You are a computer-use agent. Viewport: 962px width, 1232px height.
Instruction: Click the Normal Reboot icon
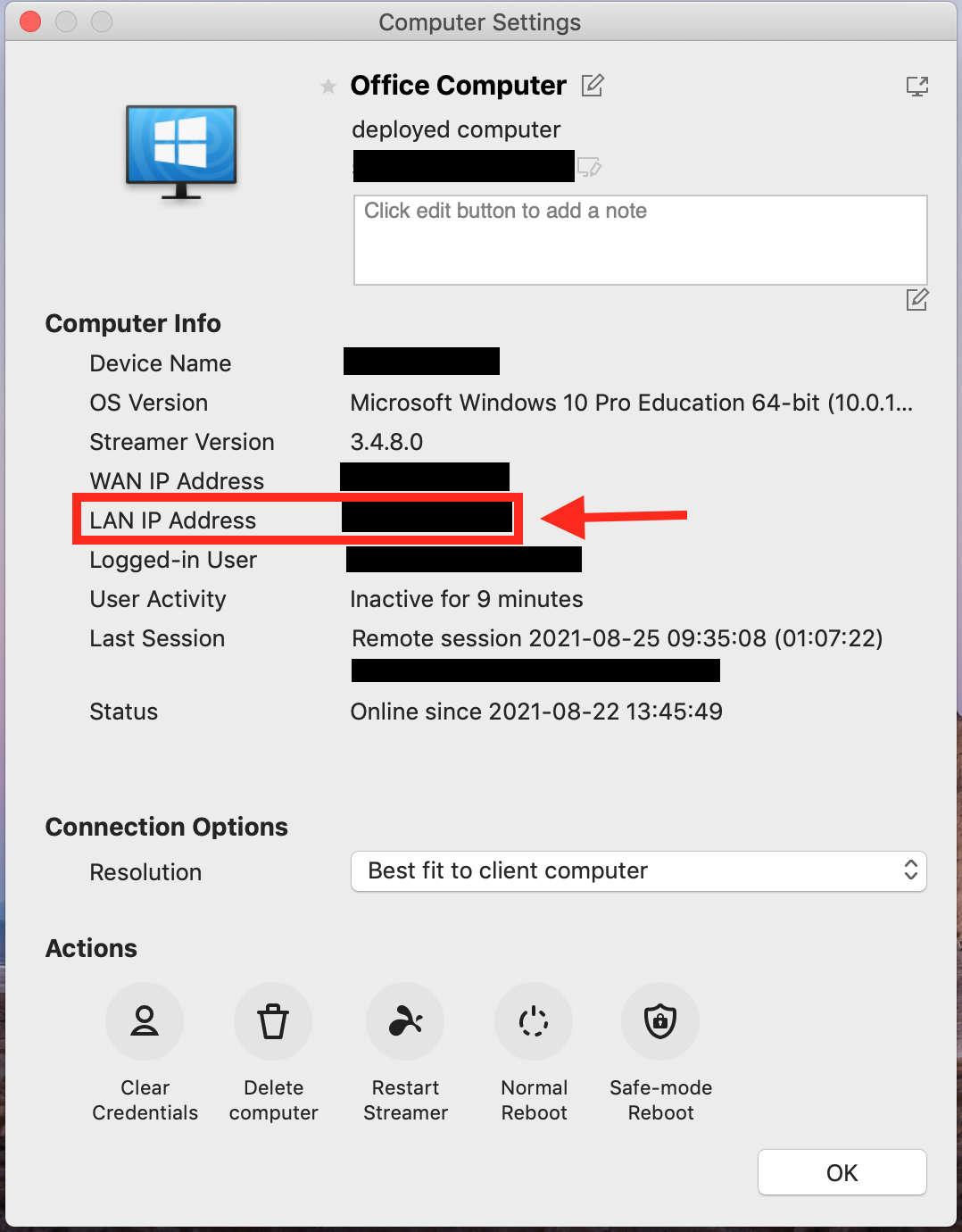click(534, 1021)
